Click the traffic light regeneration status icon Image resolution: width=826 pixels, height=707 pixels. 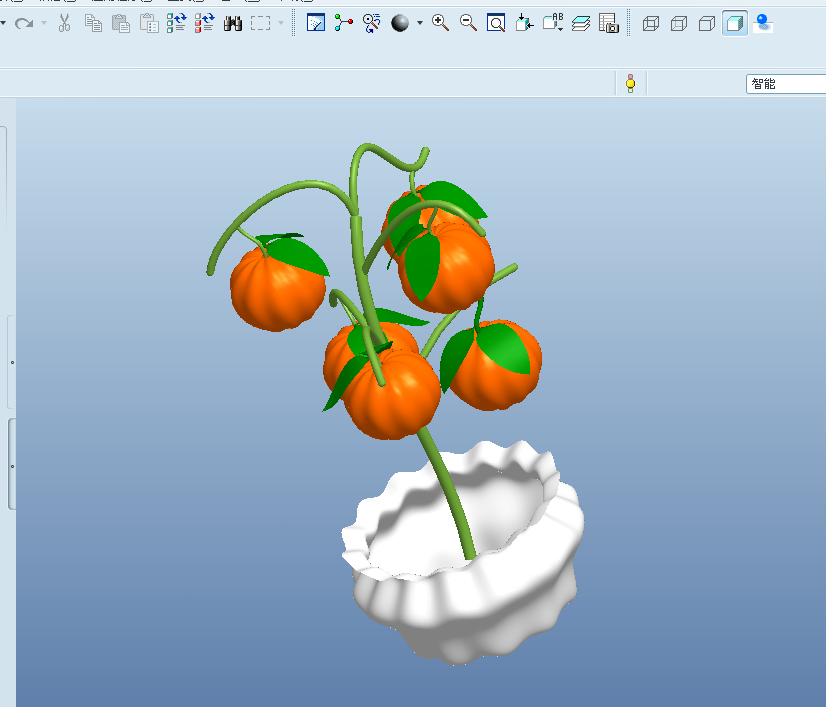631,84
